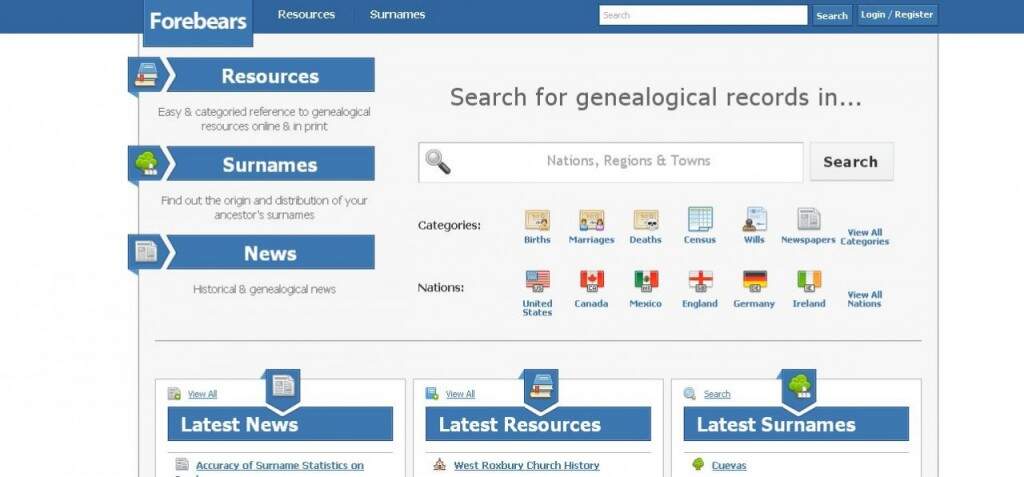
Task: Open the Cuevas surname link
Action: (729, 465)
